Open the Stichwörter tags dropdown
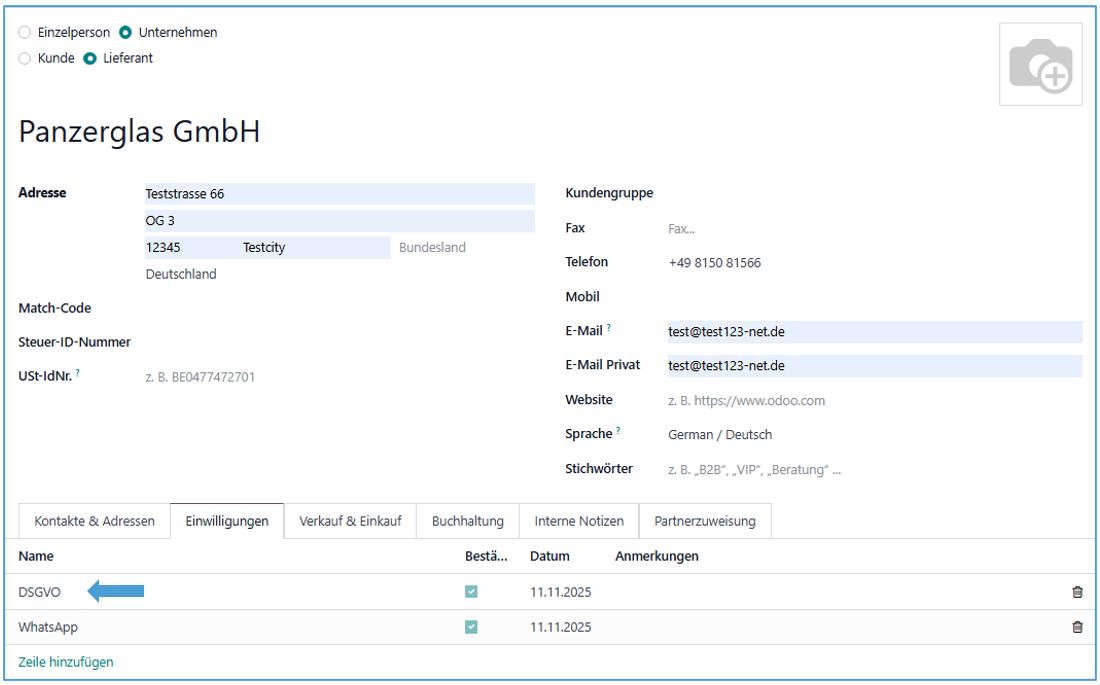Screen dimensions: 1100x685 [870, 469]
